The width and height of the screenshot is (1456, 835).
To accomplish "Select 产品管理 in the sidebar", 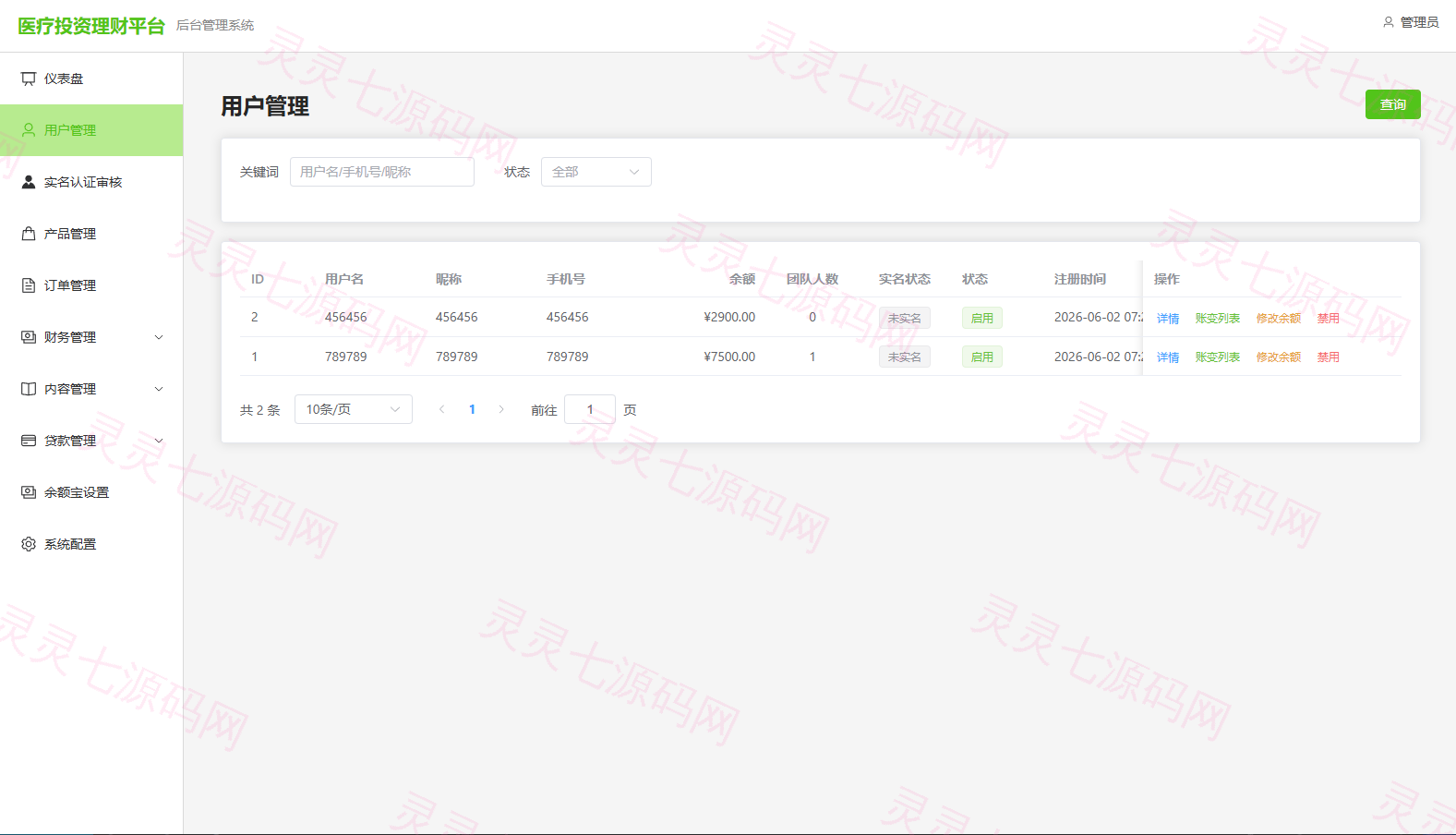I will click(91, 234).
